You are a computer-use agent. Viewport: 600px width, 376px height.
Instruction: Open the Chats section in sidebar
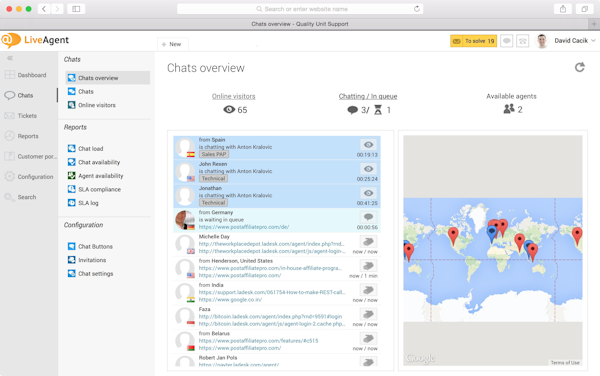point(19,95)
